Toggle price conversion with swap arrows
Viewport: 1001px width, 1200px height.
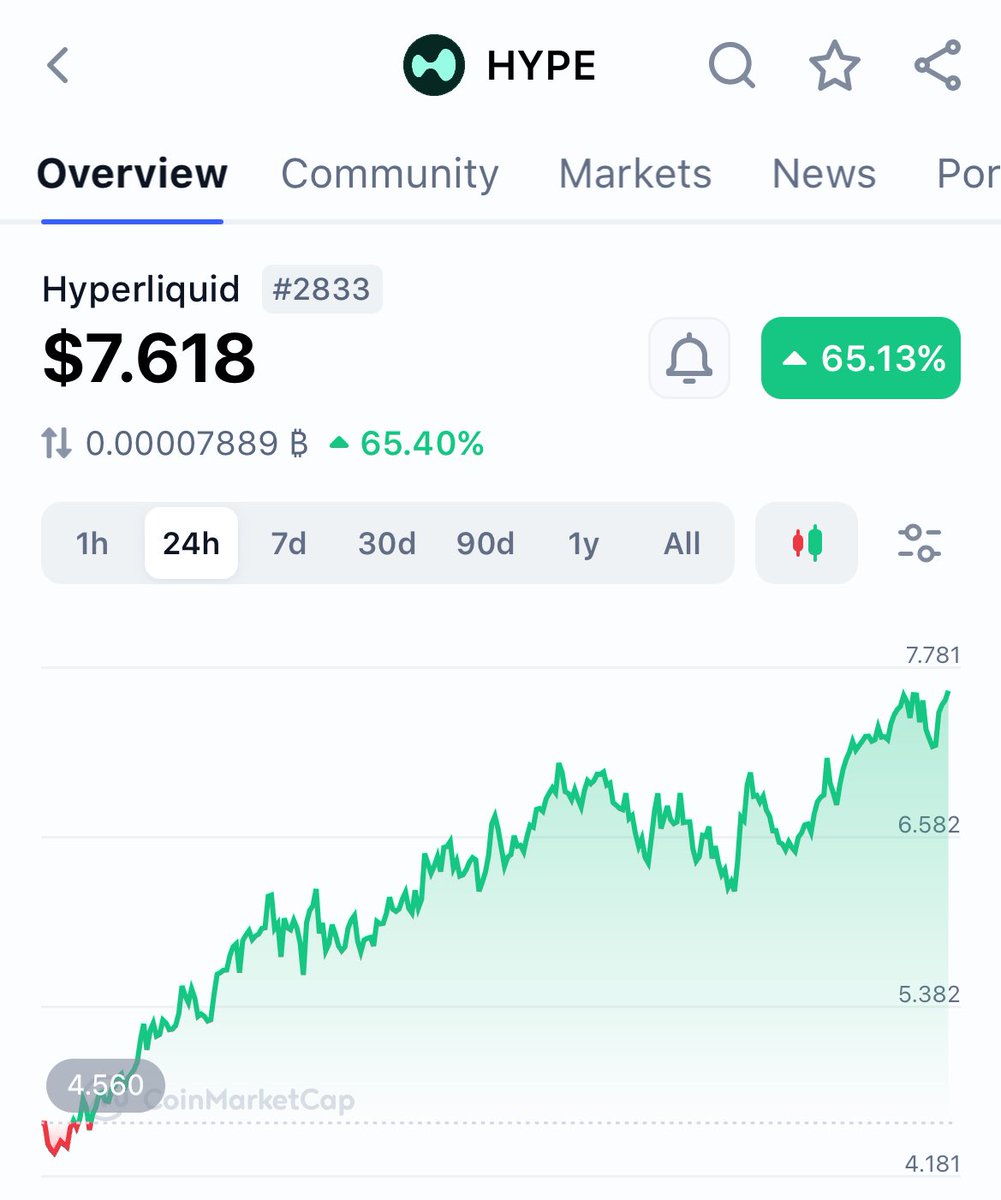[x=57, y=442]
